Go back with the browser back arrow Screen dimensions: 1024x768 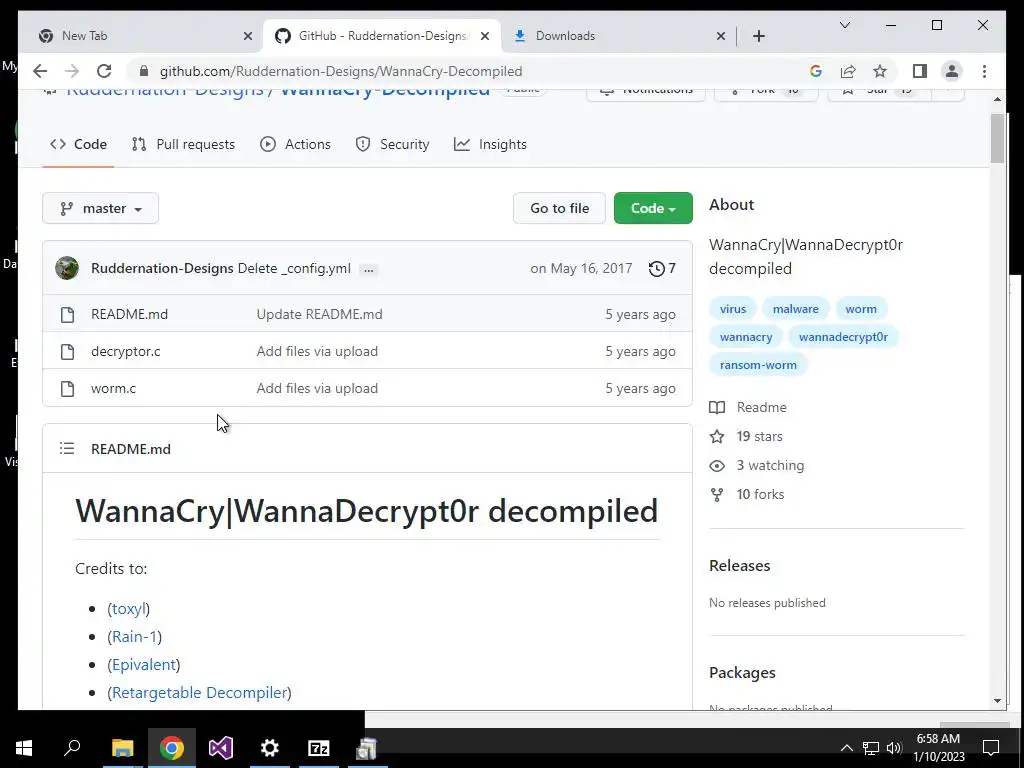pos(40,71)
